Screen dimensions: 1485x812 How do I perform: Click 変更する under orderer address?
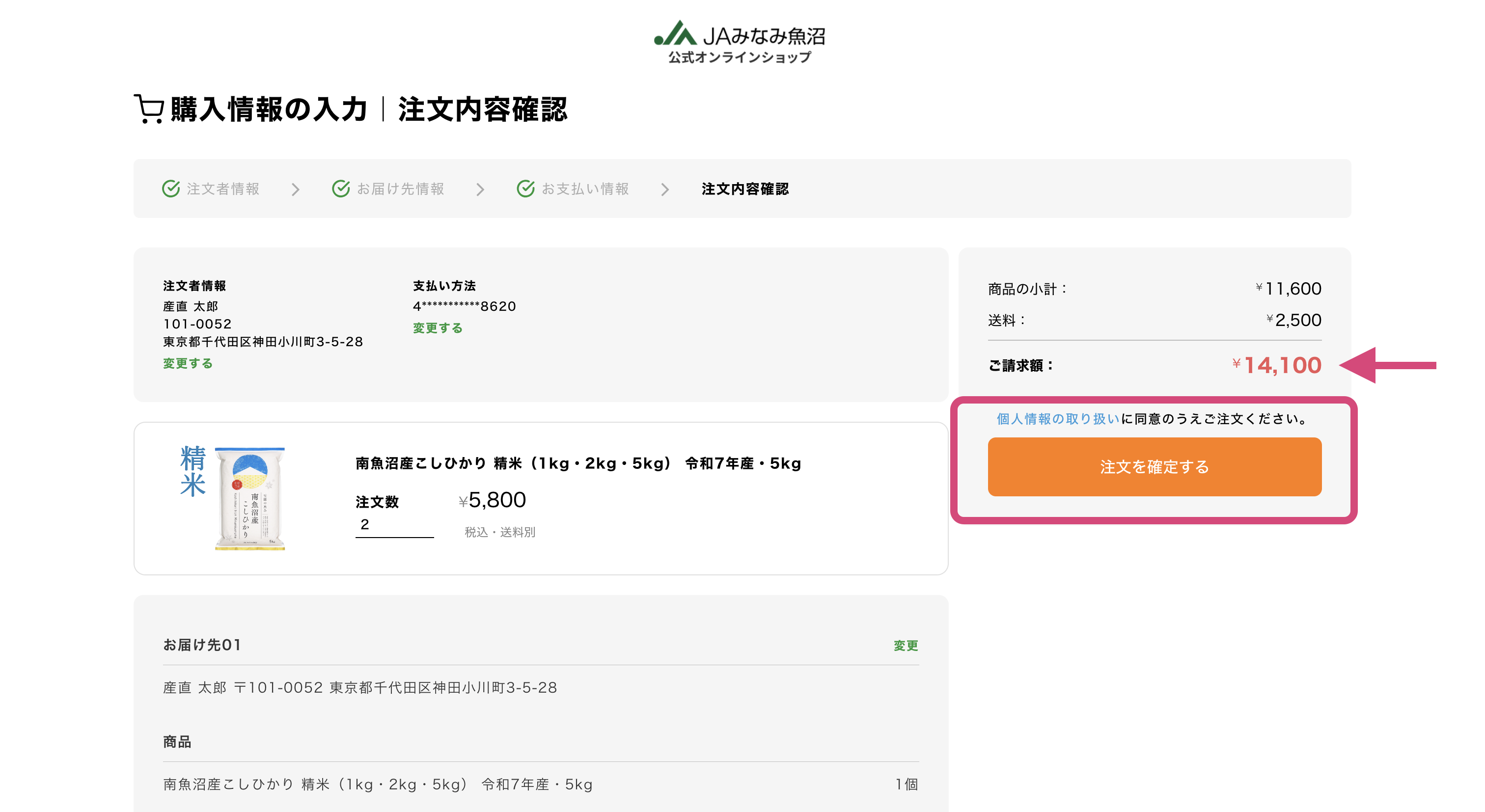(x=188, y=363)
